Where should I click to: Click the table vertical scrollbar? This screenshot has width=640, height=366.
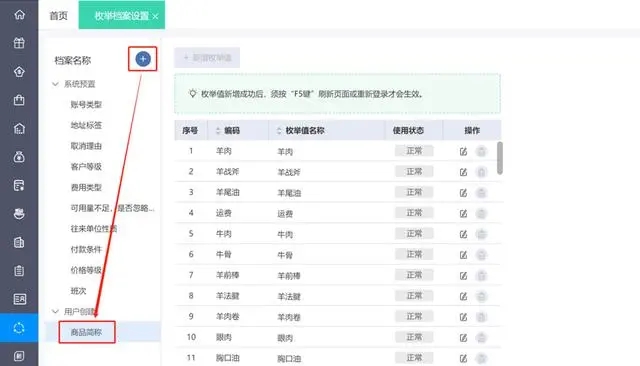tap(500, 158)
